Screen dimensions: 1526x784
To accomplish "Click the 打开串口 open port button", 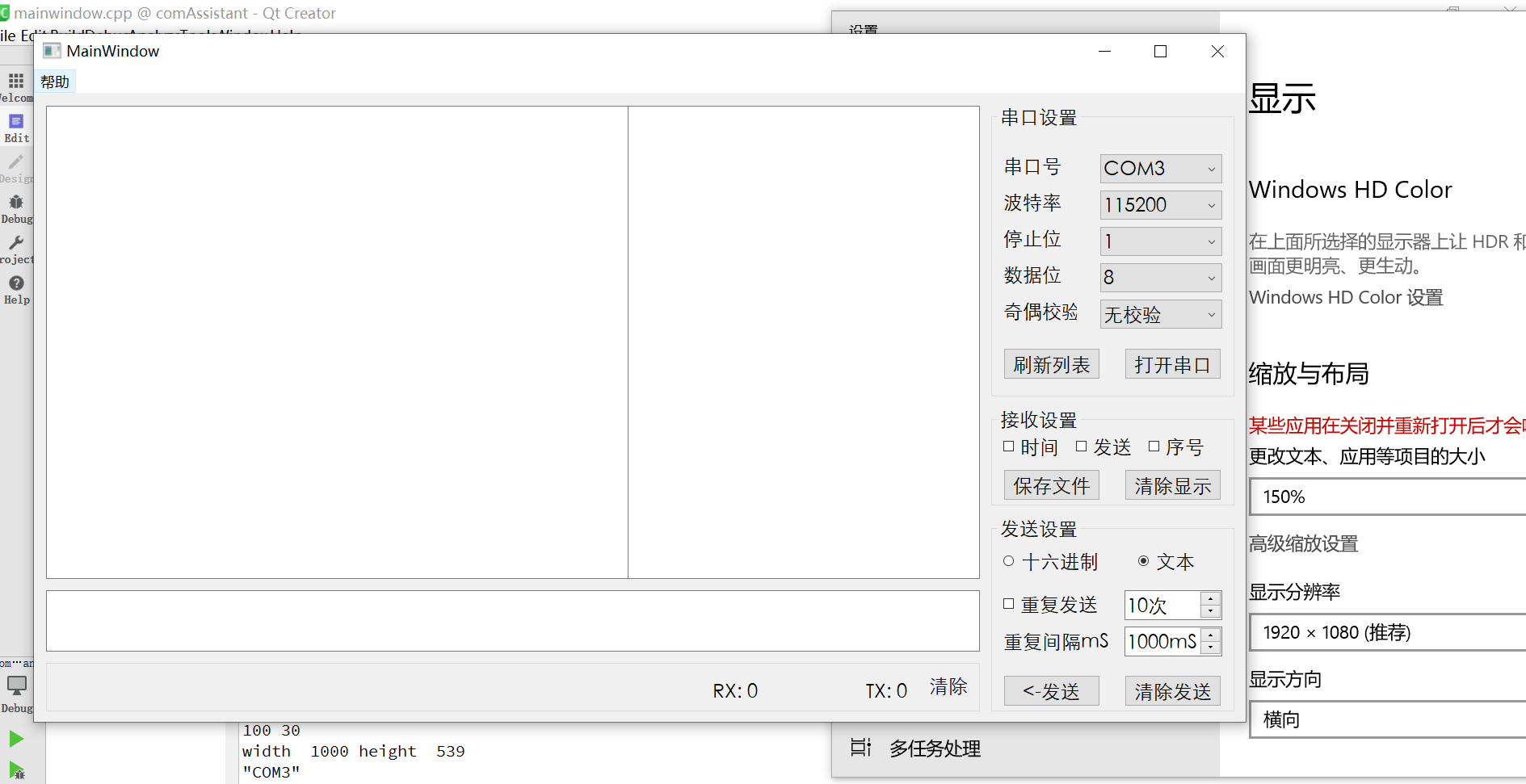I will point(1173,364).
